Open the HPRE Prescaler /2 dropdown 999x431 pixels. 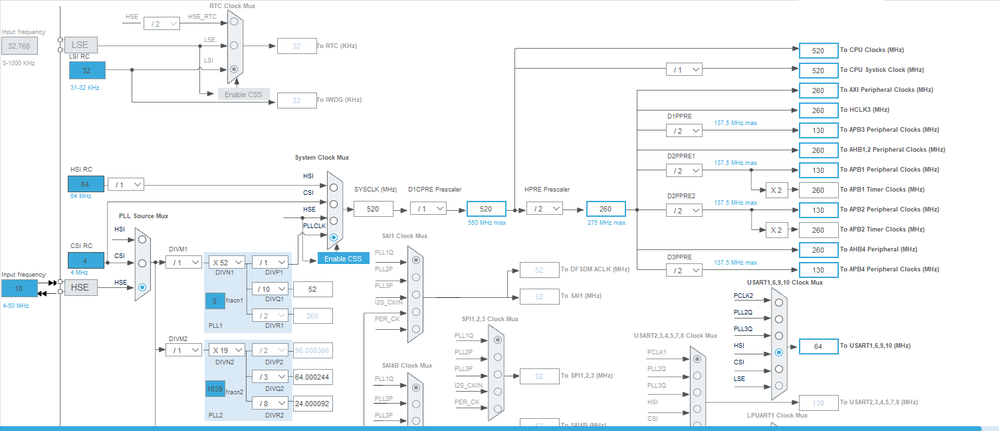(545, 208)
